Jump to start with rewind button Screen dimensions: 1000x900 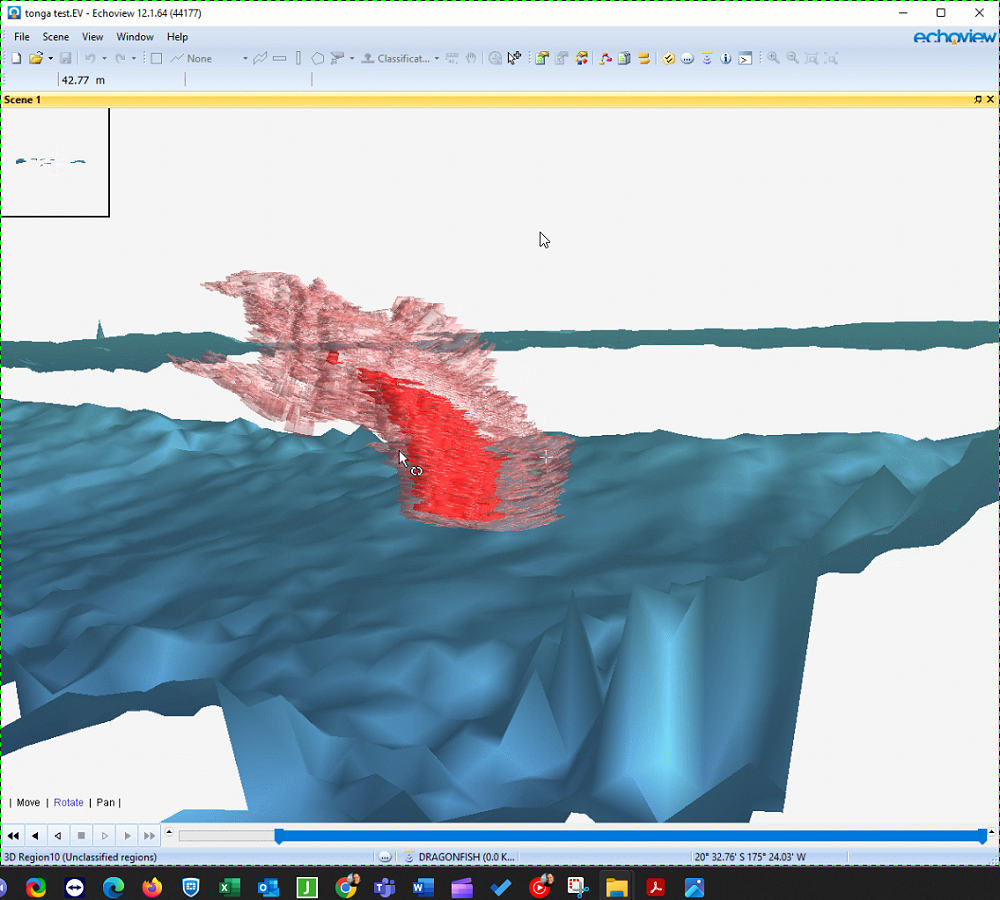tap(13, 835)
